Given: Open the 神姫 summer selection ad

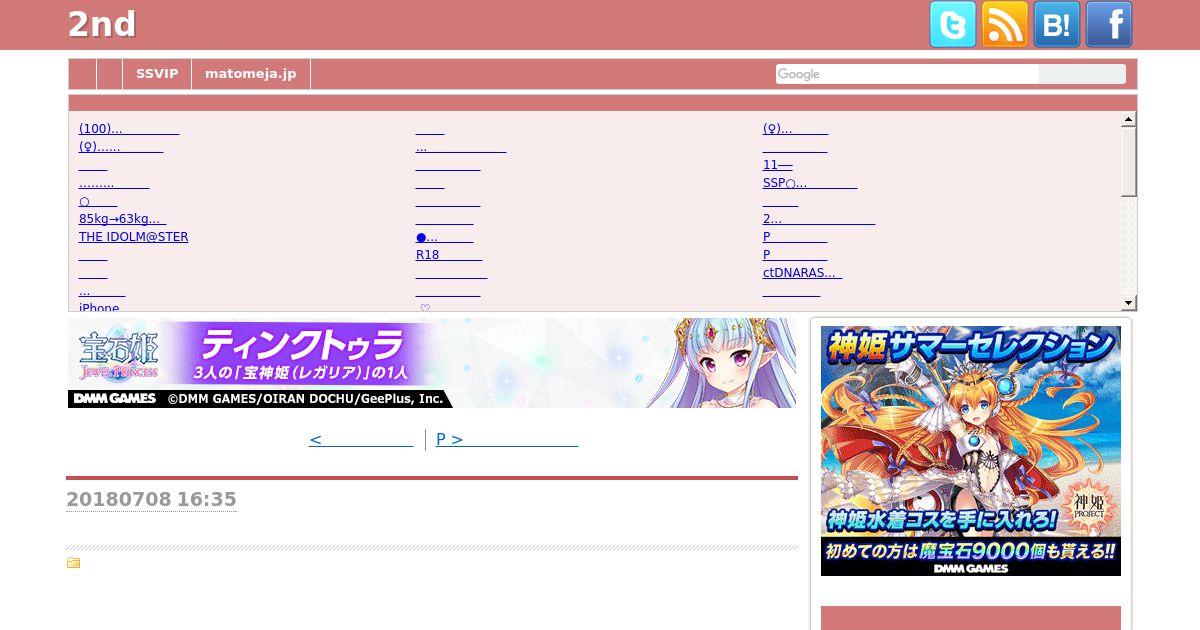Looking at the screenshot, I should [971, 451].
